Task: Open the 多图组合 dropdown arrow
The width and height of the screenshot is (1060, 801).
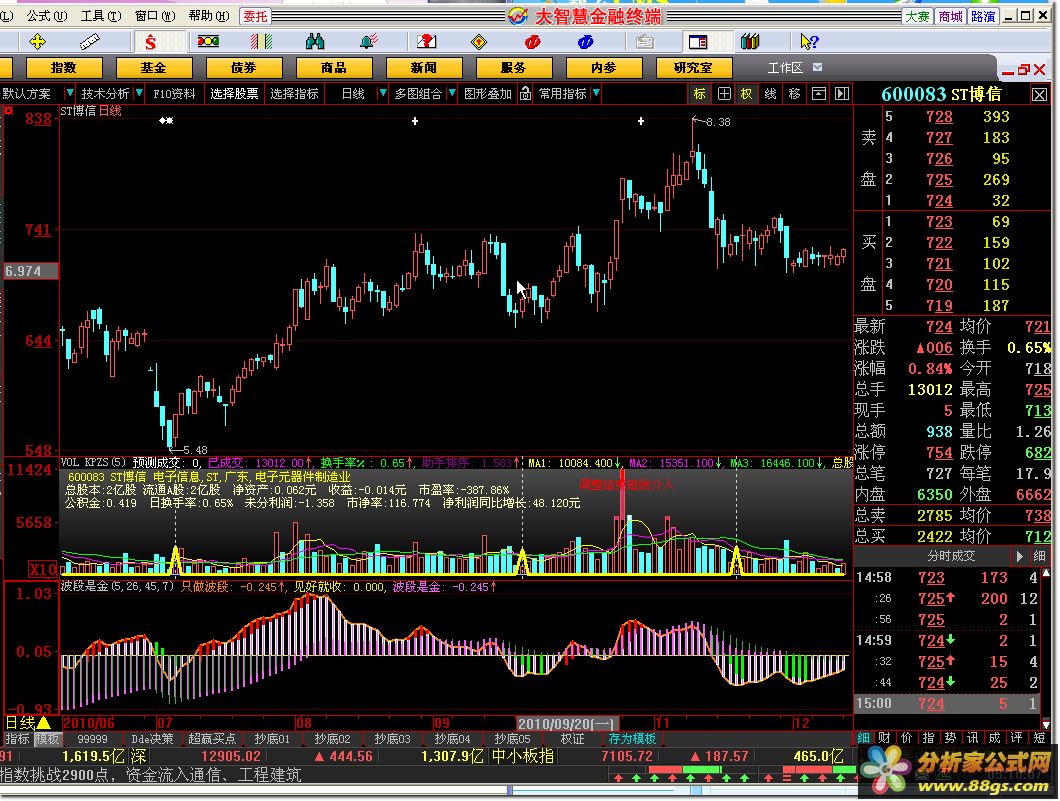Action: coord(452,93)
